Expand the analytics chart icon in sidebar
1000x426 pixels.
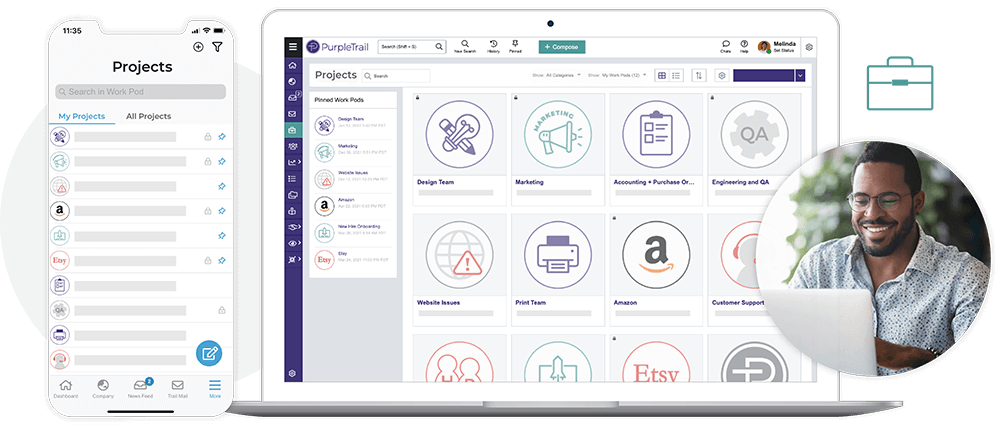click(293, 163)
